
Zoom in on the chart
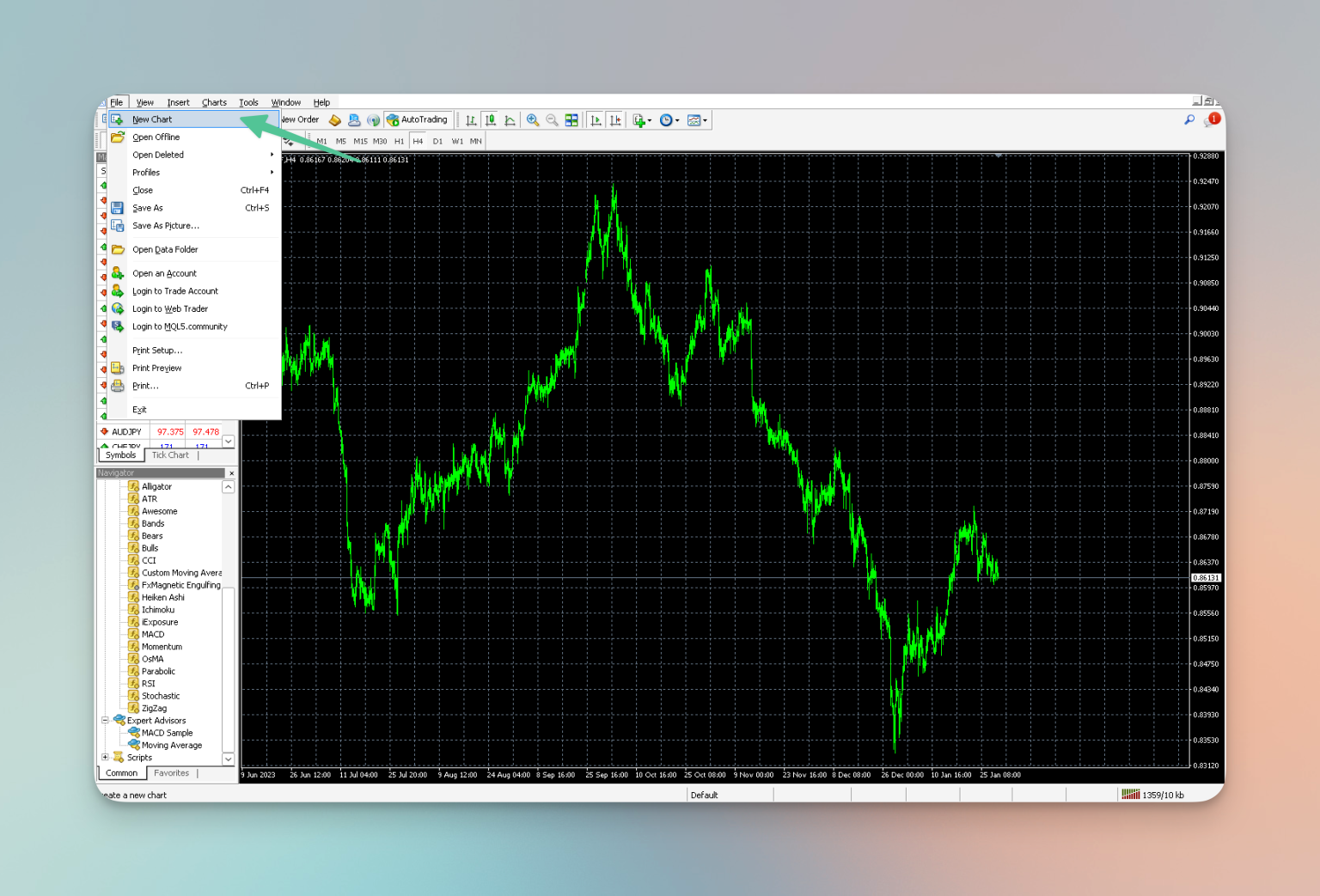pyautogui.click(x=533, y=120)
